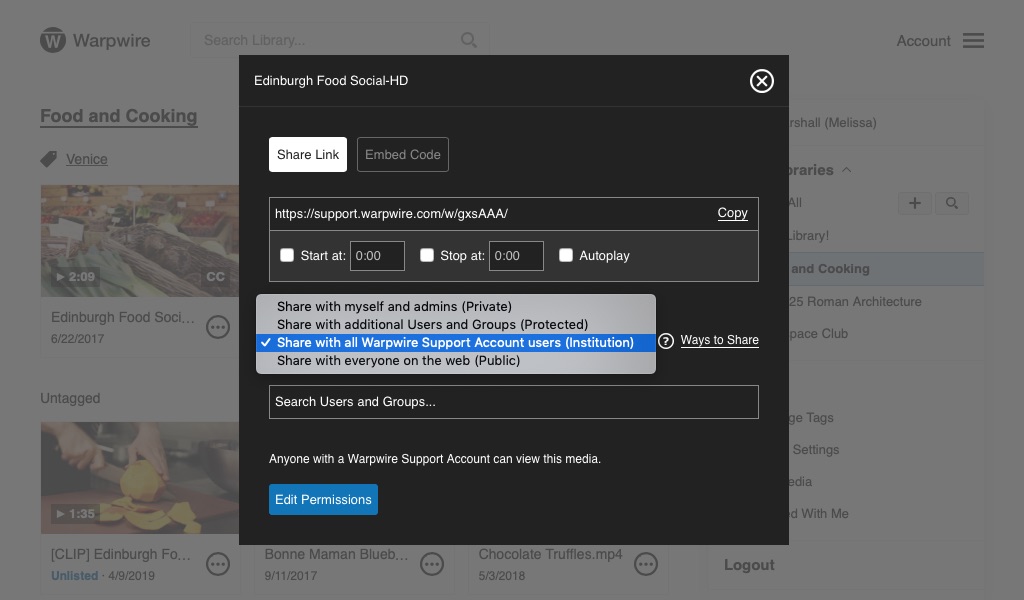
Task: Open the Food and Cooking heading link
Action: (x=119, y=116)
